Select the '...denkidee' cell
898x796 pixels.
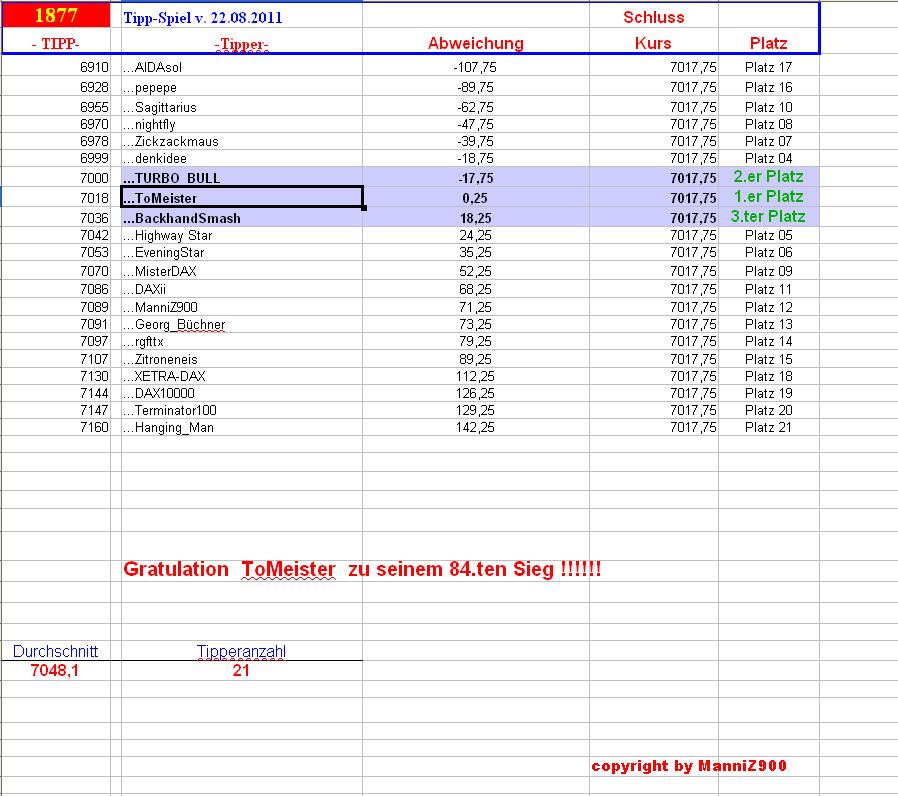point(242,159)
